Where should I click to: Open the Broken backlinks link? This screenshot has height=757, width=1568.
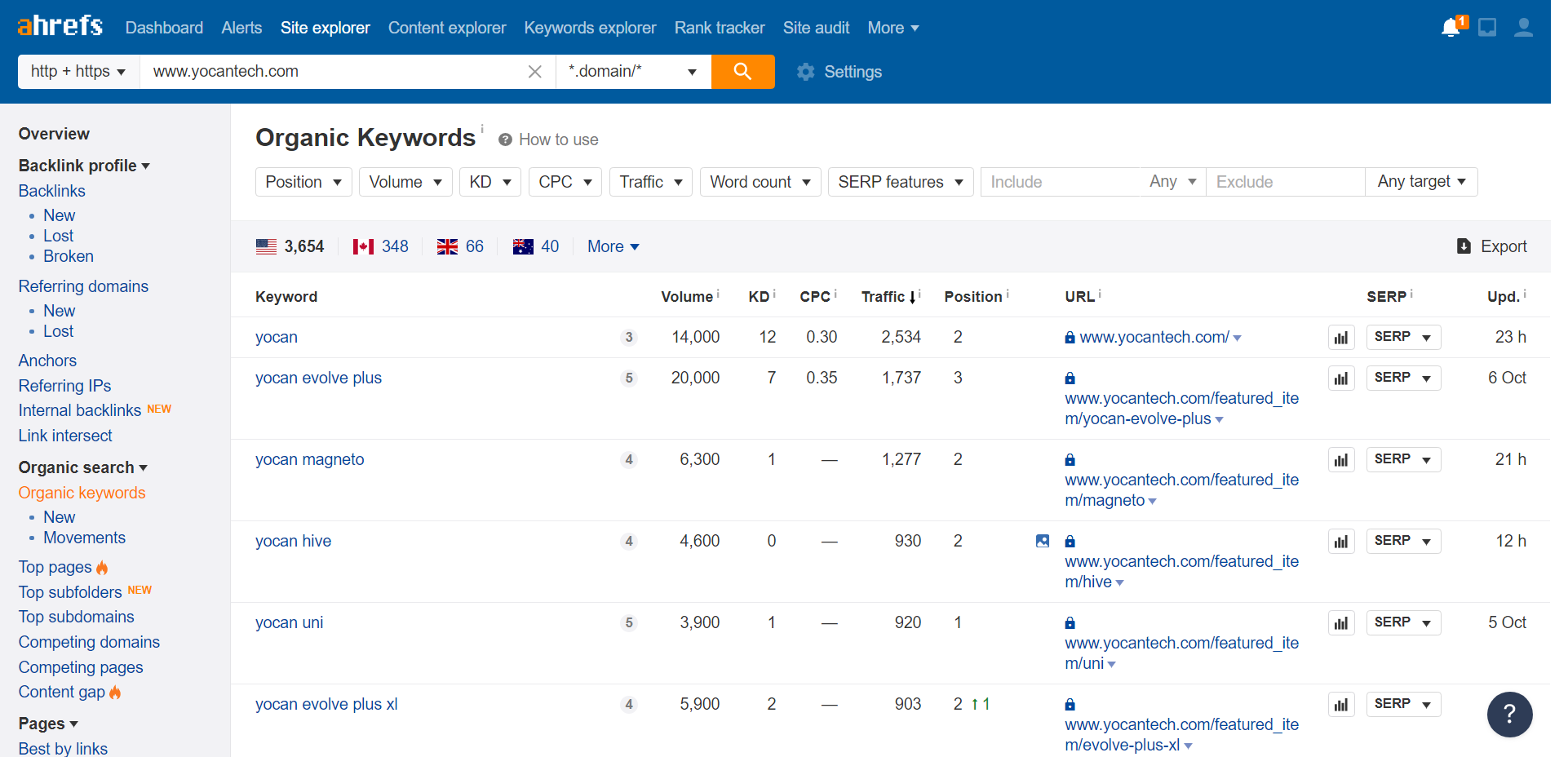69,256
